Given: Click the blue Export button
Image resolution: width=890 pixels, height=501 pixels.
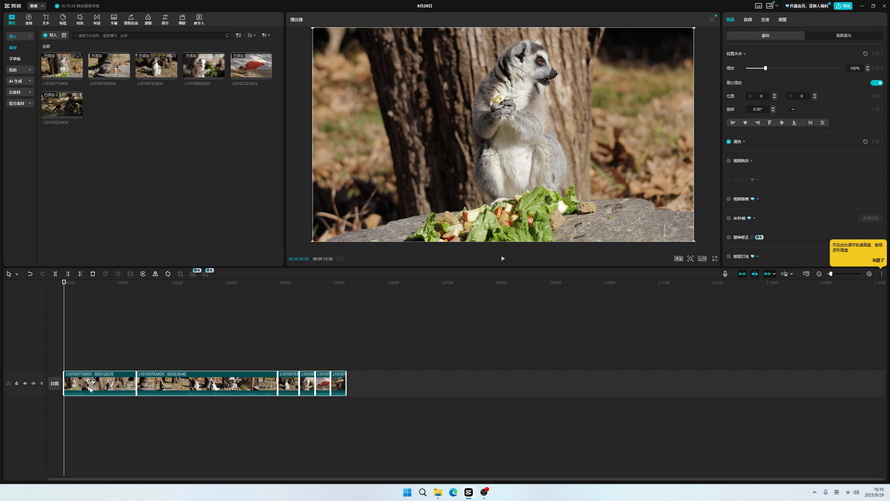Looking at the screenshot, I should [843, 6].
